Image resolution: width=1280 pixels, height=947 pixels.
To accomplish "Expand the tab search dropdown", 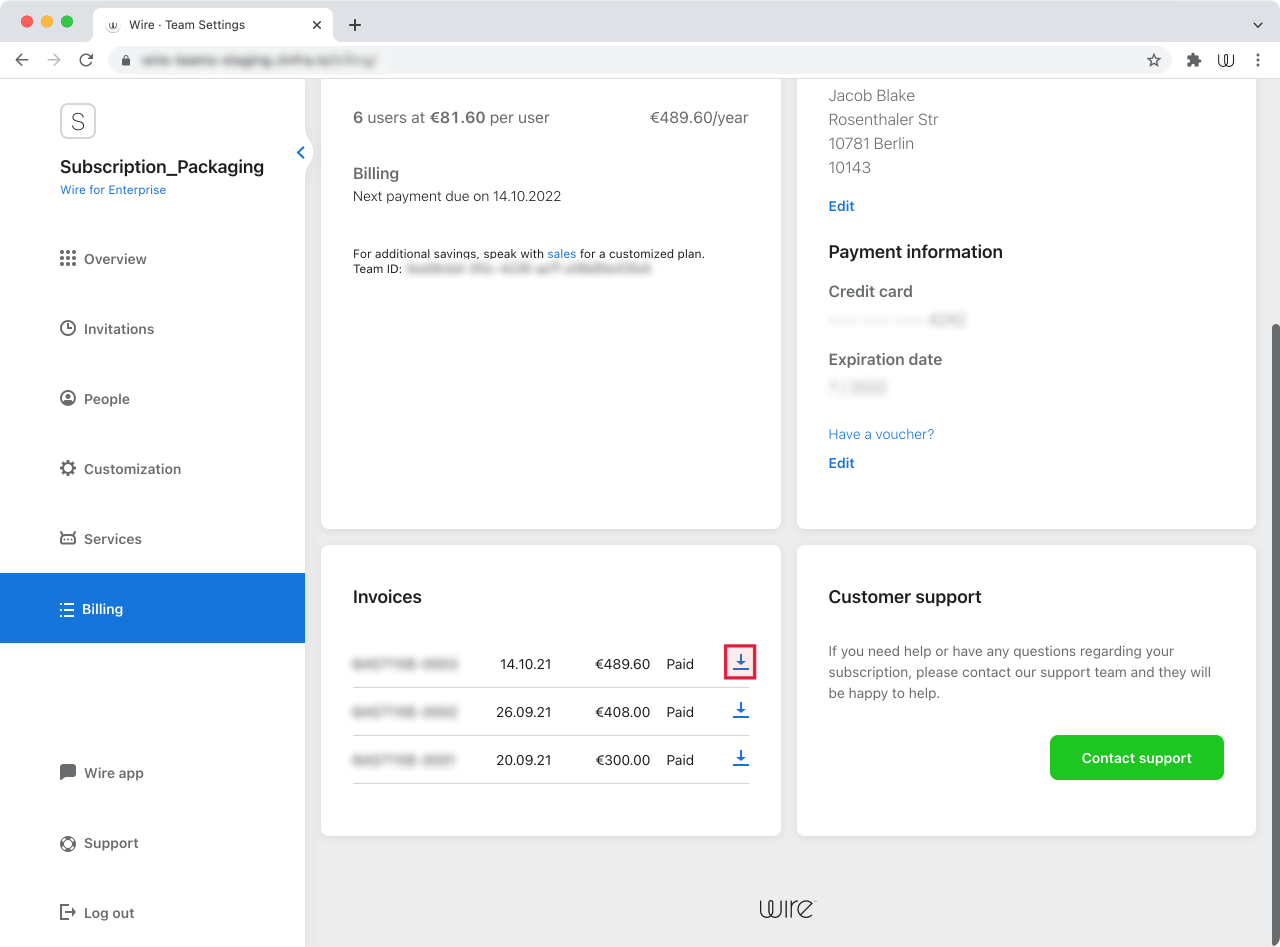I will (1258, 25).
